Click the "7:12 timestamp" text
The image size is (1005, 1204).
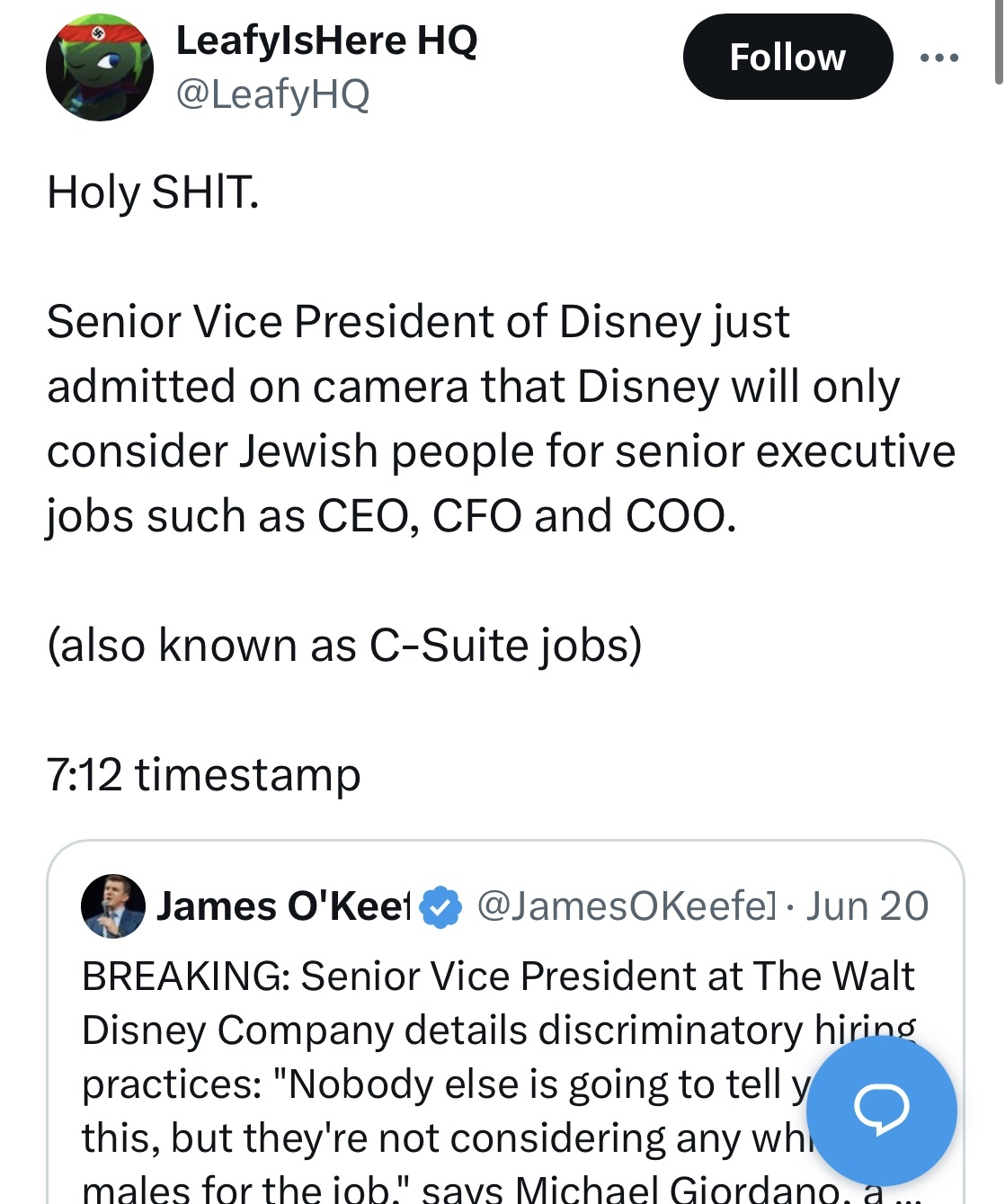pos(204,774)
